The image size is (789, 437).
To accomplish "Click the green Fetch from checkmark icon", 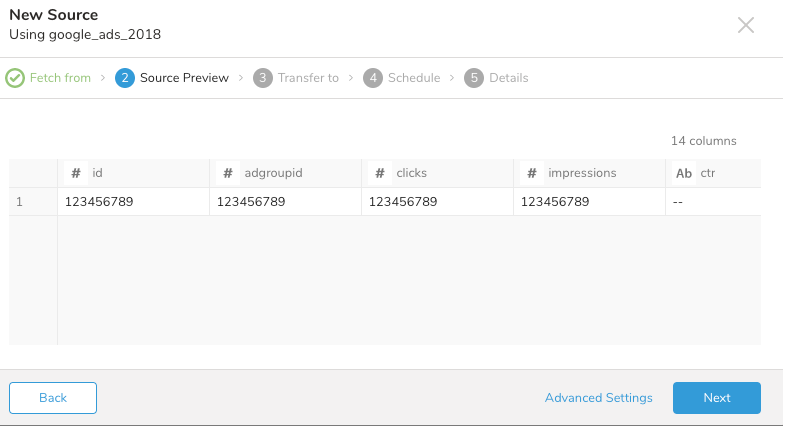I will [x=15, y=78].
